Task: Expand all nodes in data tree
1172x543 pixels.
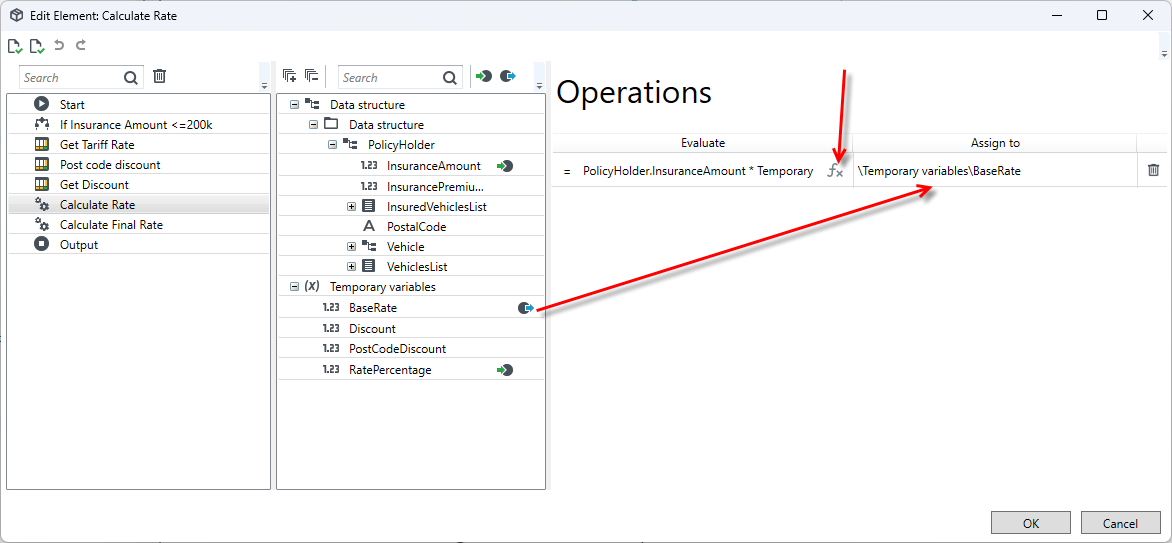Action: pos(290,76)
